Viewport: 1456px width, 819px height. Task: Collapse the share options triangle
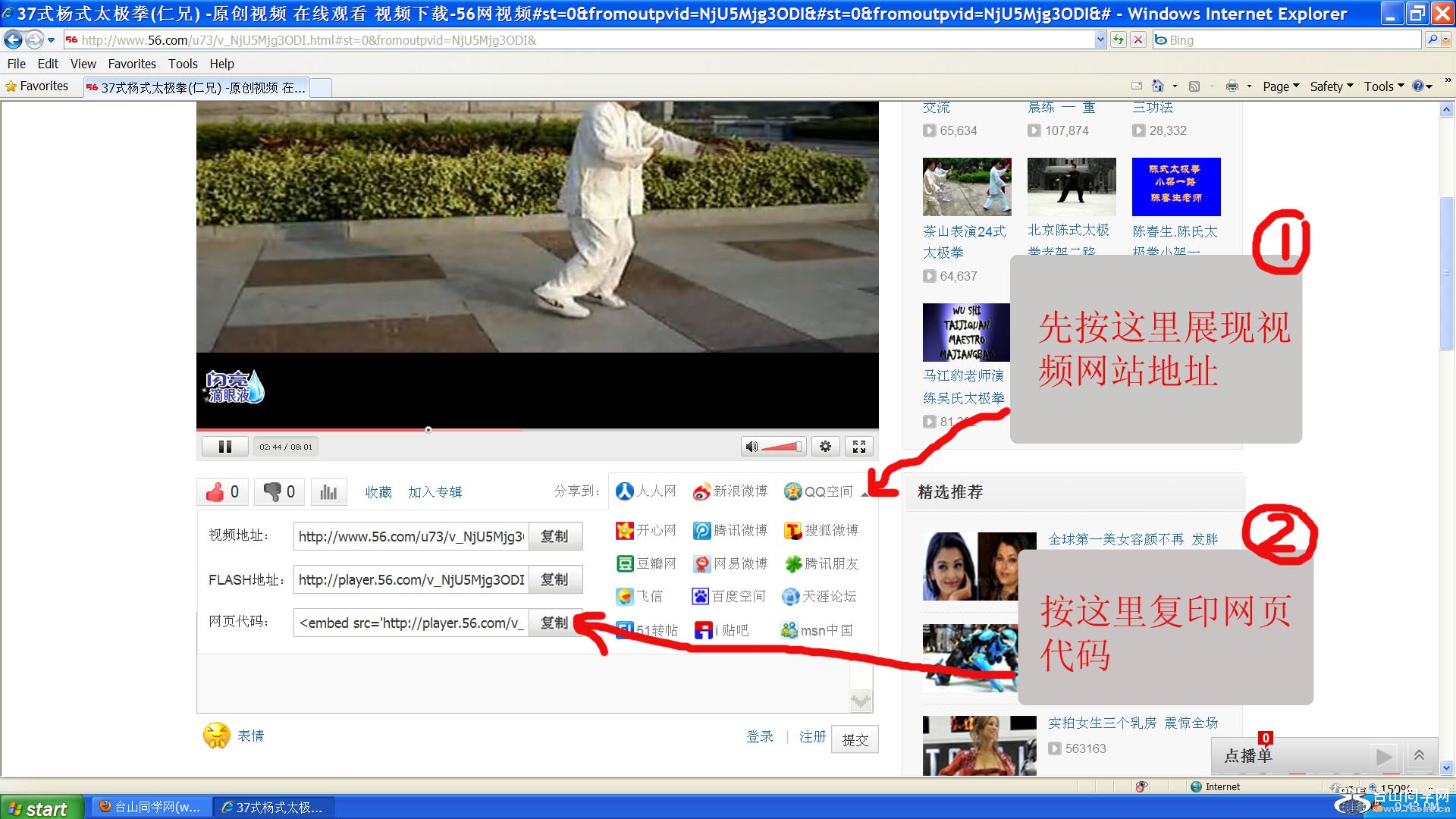pyautogui.click(x=864, y=494)
